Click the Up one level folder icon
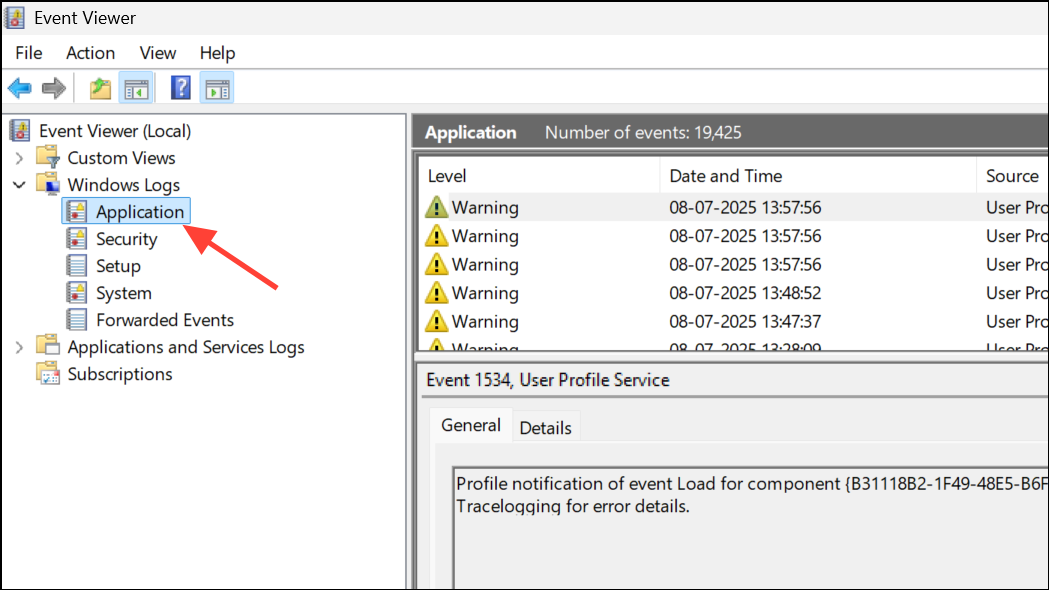Image resolution: width=1049 pixels, height=590 pixels. 100,88
